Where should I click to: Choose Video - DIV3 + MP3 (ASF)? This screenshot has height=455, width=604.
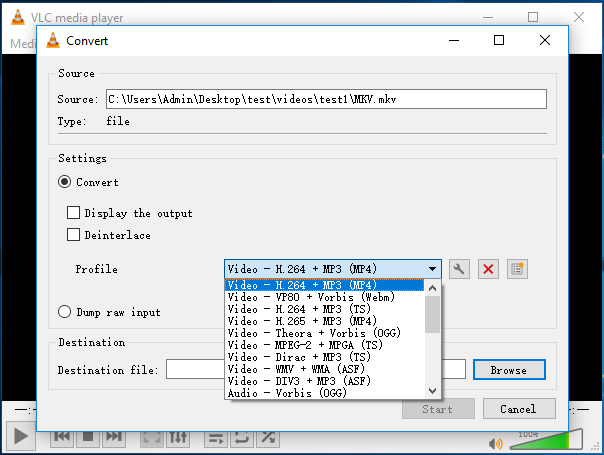[324, 381]
